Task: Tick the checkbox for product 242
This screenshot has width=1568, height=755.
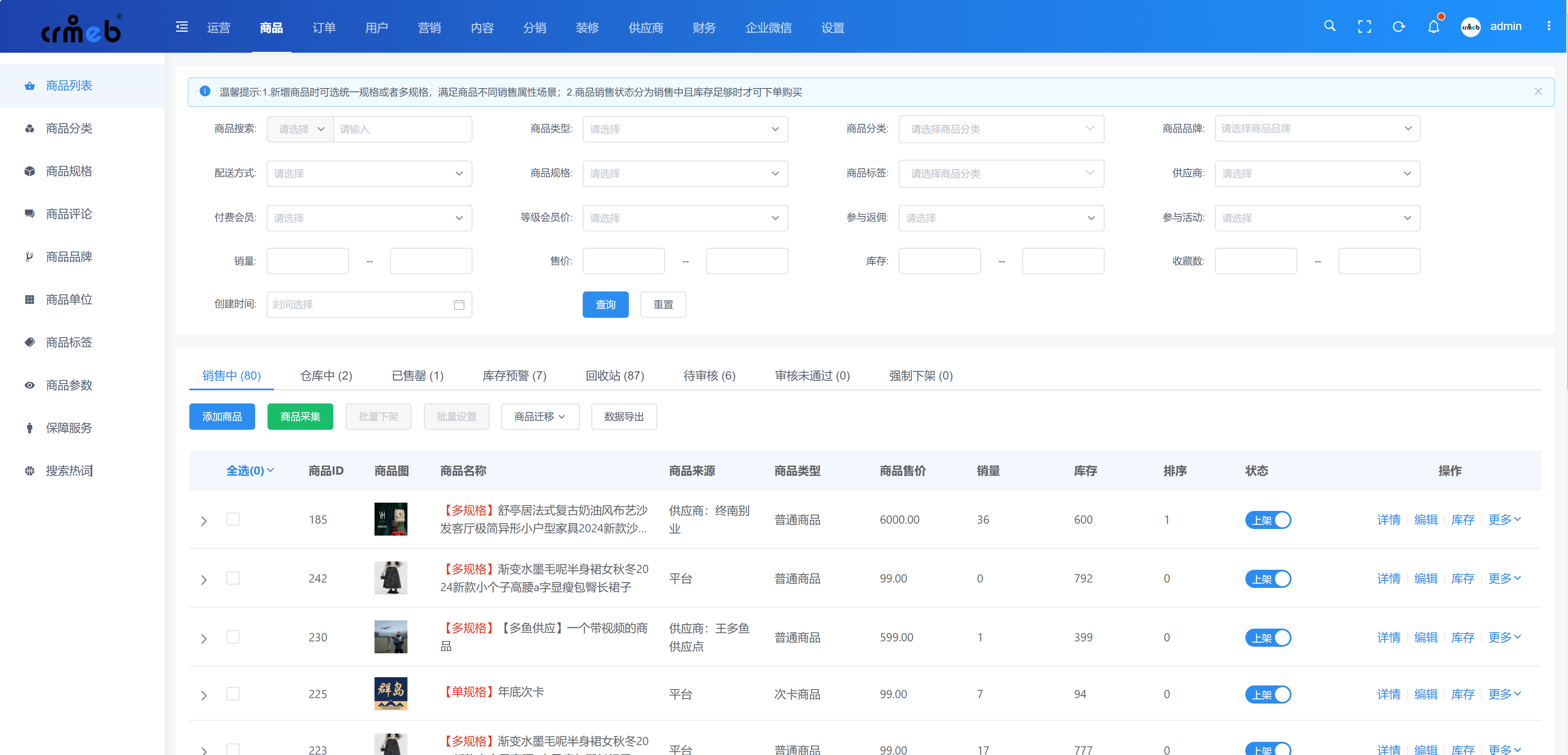Action: pos(233,578)
